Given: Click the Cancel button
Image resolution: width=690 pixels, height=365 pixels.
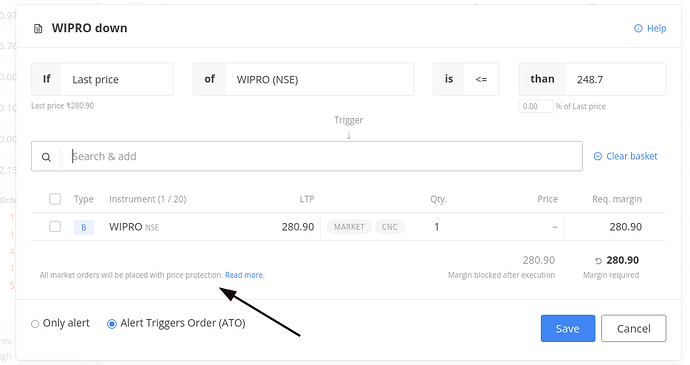Looking at the screenshot, I should (634, 328).
